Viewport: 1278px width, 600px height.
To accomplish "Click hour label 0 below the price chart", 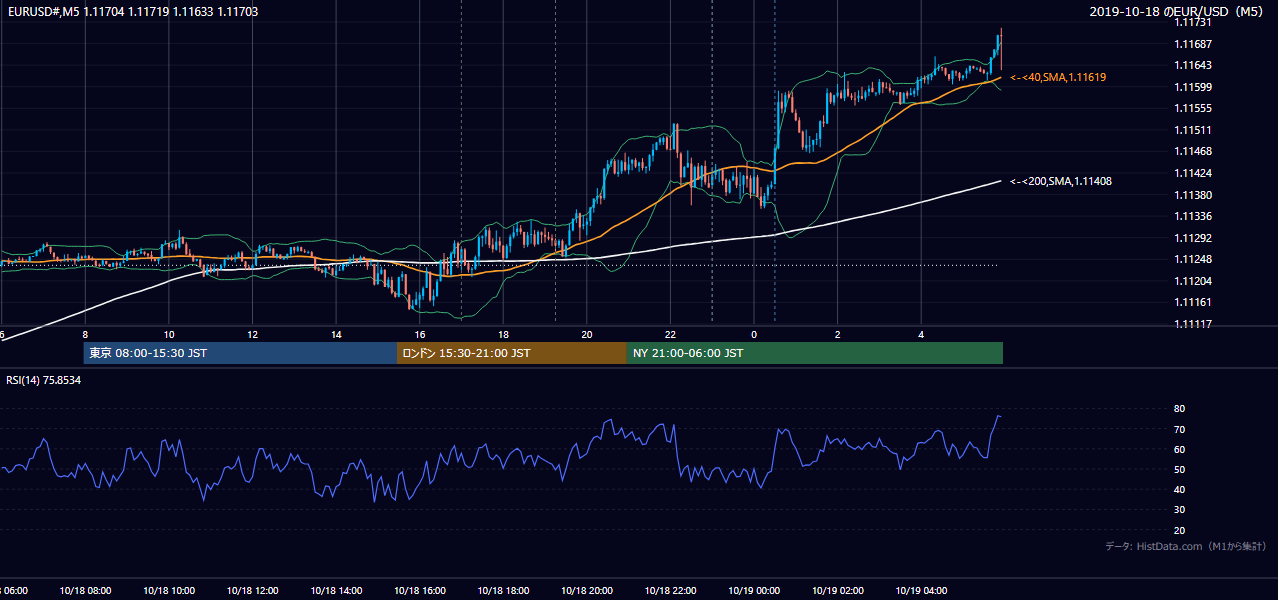I will pyautogui.click(x=754, y=335).
